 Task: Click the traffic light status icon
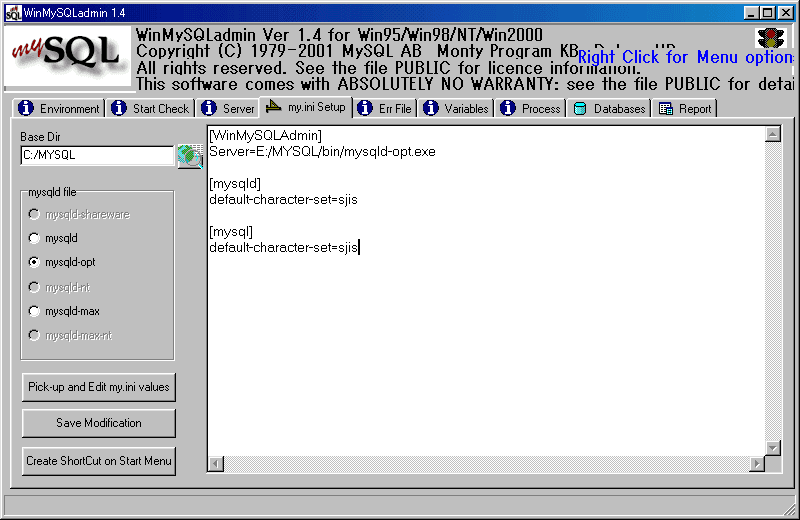(770, 38)
